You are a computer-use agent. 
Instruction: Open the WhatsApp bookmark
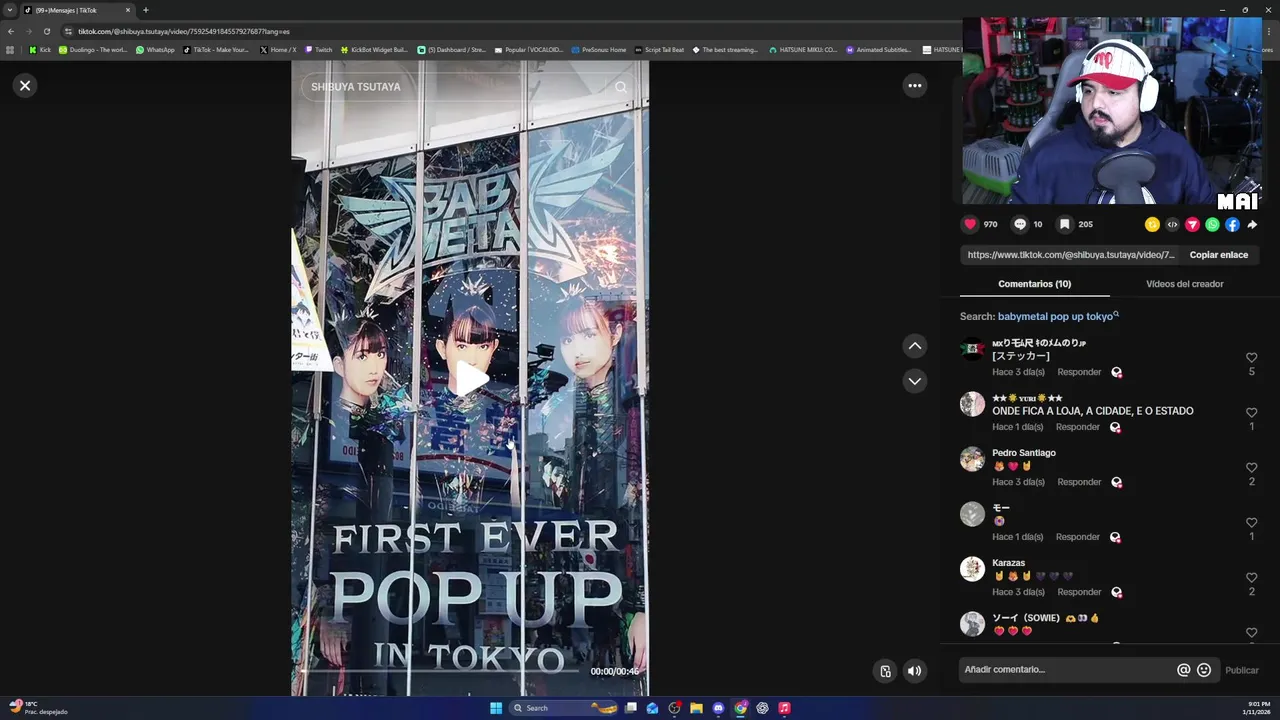click(155, 49)
